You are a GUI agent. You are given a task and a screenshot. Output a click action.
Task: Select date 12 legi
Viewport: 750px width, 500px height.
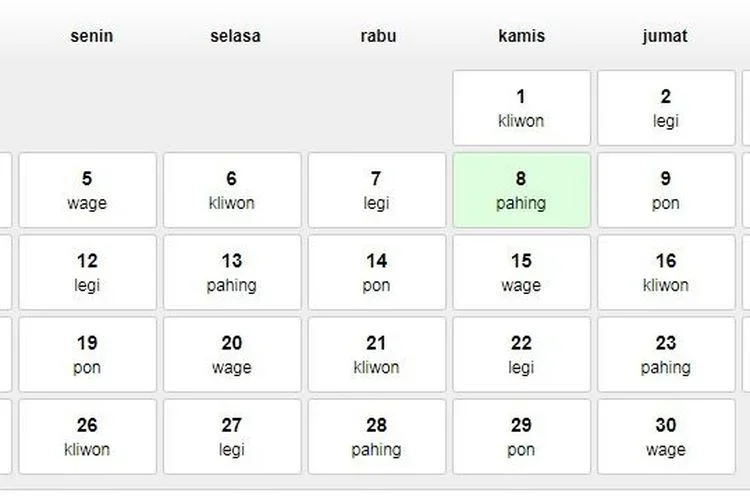click(87, 272)
